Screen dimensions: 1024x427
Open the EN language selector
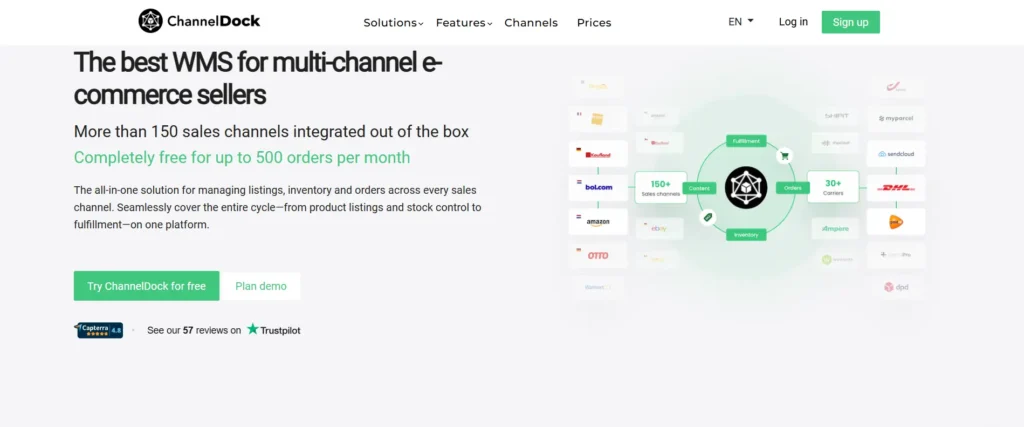tap(741, 22)
